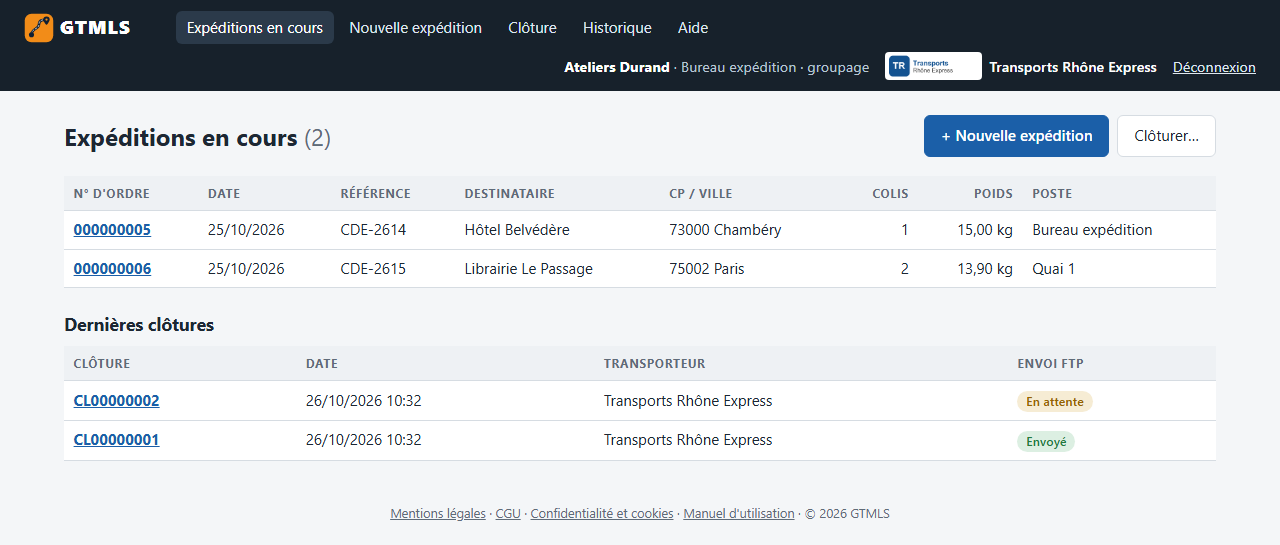Click recipient Hôtel Belvédère

tap(517, 230)
